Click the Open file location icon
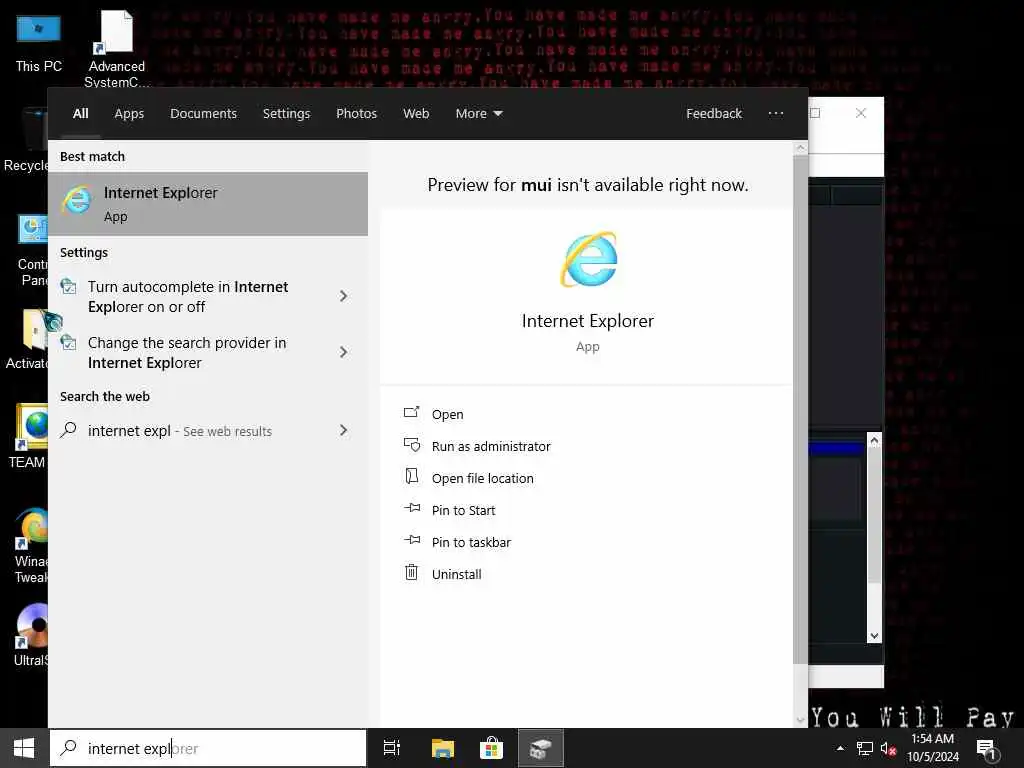 tap(411, 476)
